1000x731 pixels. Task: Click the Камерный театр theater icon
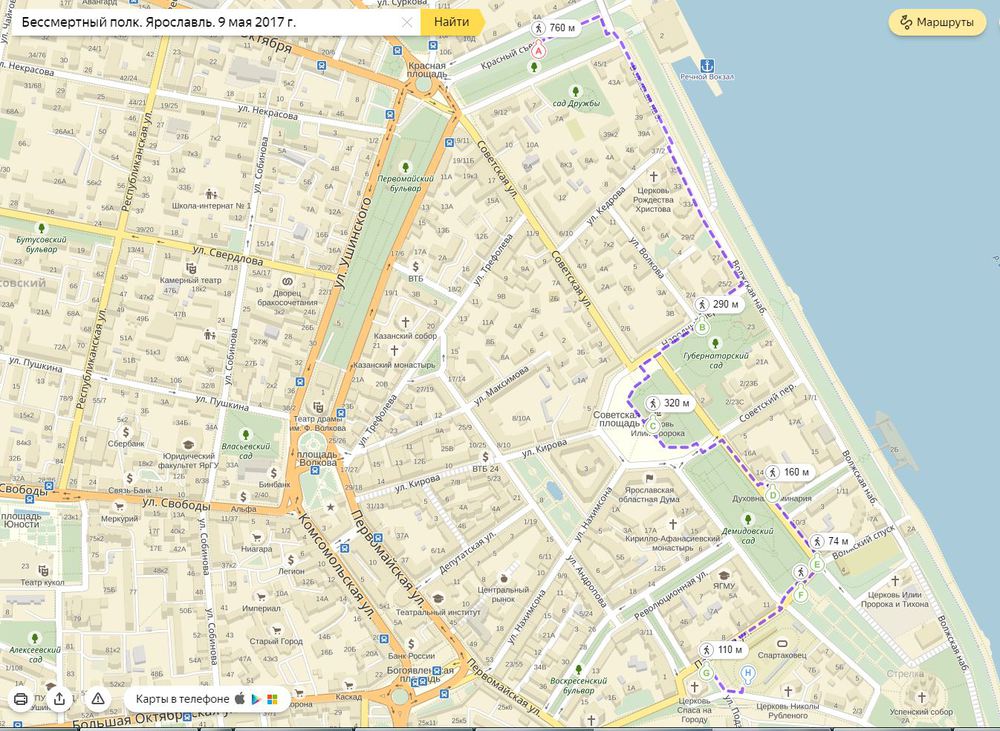pos(190,269)
